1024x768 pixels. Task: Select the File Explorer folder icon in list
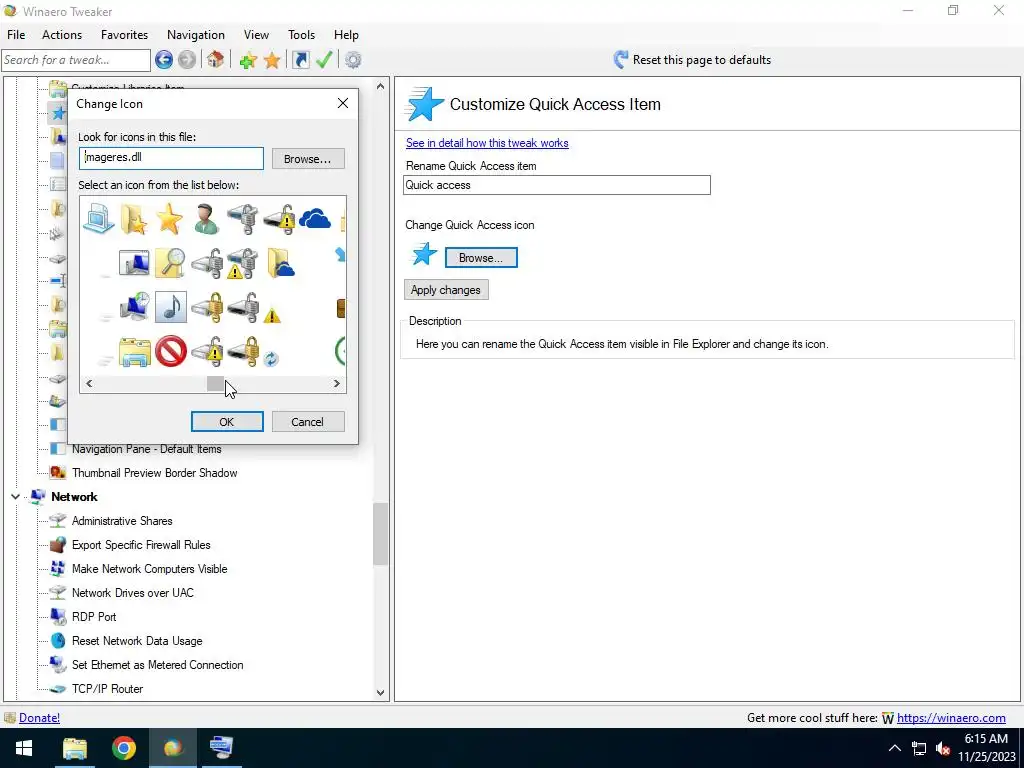pos(135,351)
